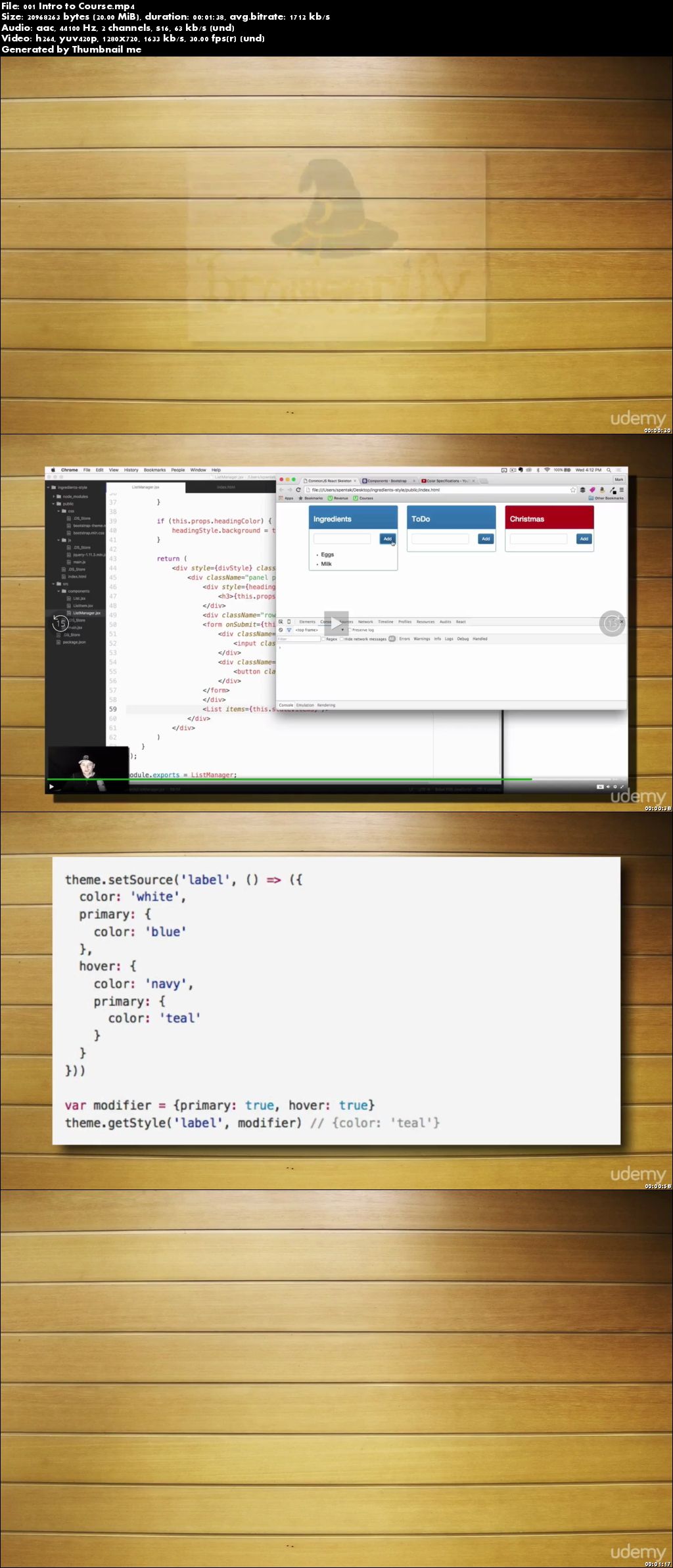The height and width of the screenshot is (1568, 673).
Task: Open video player settings gear
Action: click(615, 786)
